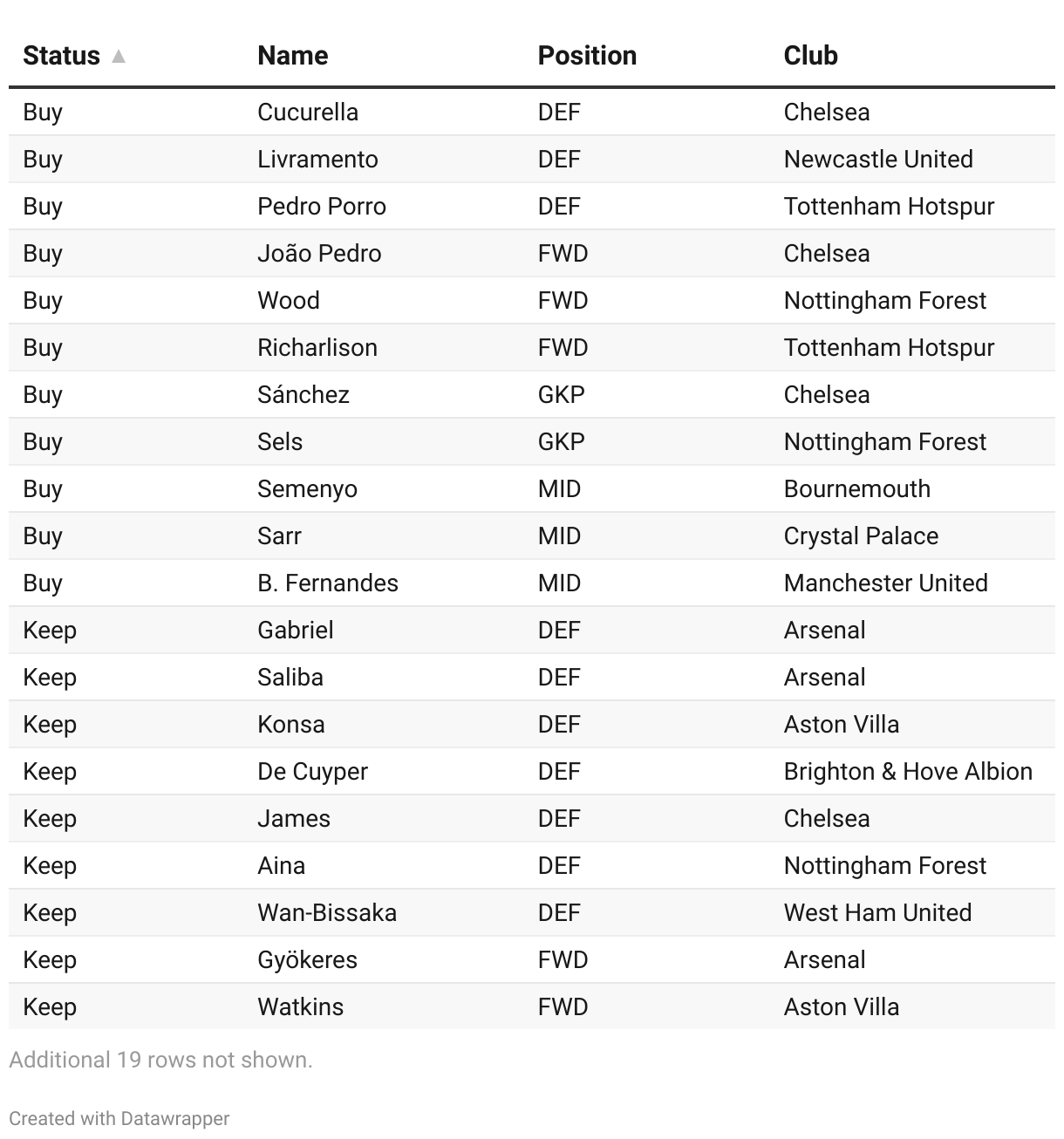Click the Brighton & Hove Albion club cell
The height and width of the screenshot is (1139, 1064).
click(x=907, y=772)
